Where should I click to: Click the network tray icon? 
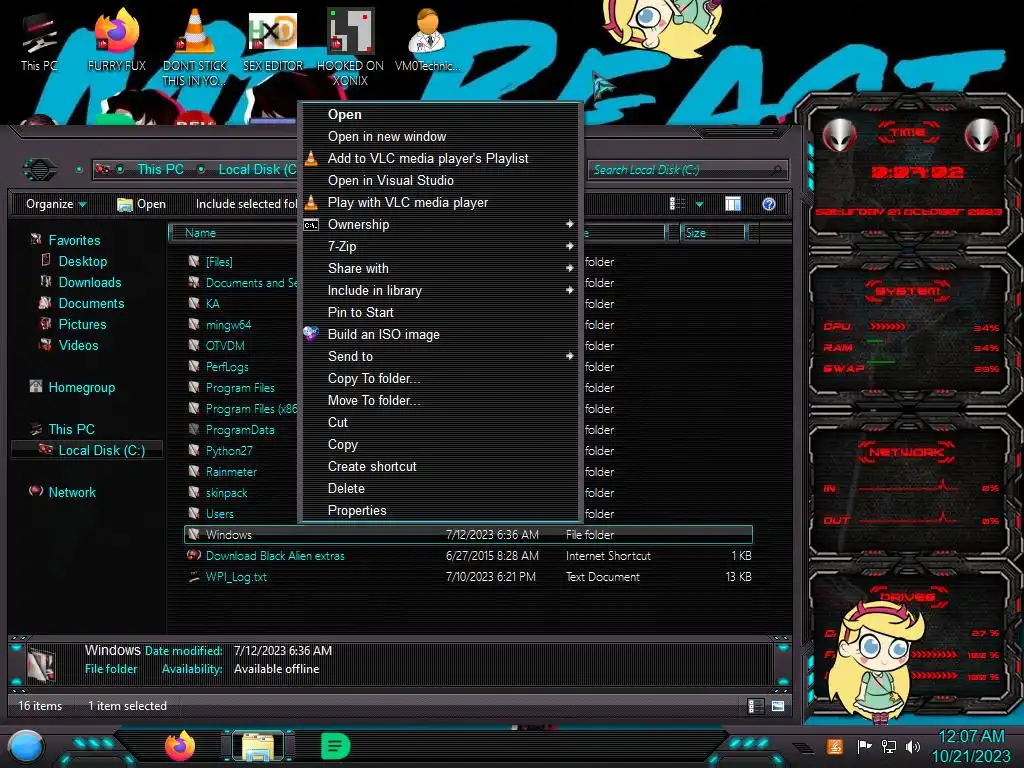coord(889,746)
